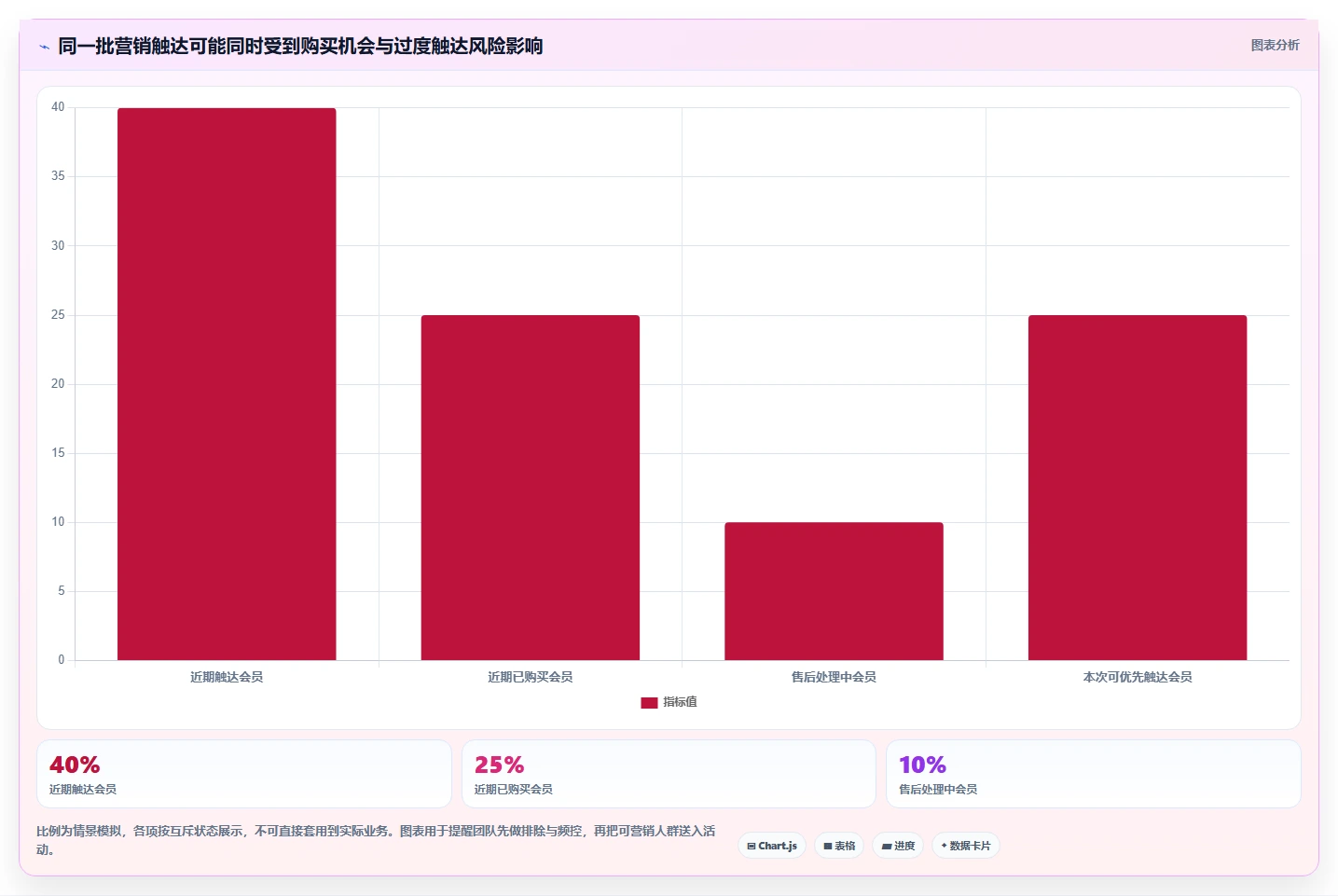Open the 10% 售后处理中会员 stat card
The width and height of the screenshot is (1338, 896).
1094,774
